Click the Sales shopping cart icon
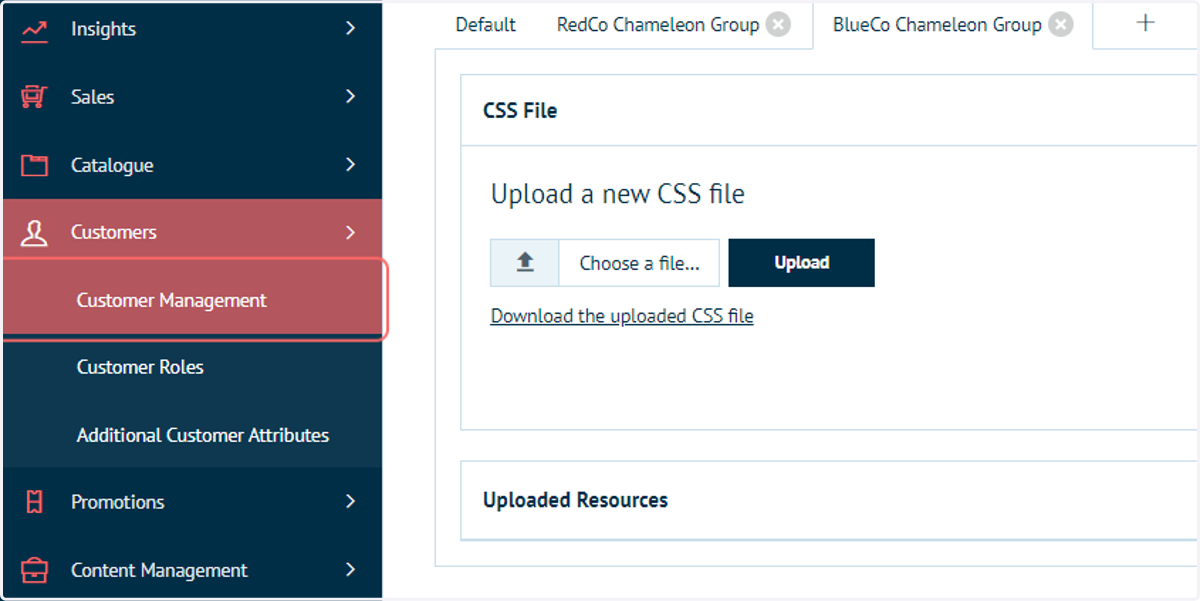Screen dimensions: 1200x601 point(34,97)
